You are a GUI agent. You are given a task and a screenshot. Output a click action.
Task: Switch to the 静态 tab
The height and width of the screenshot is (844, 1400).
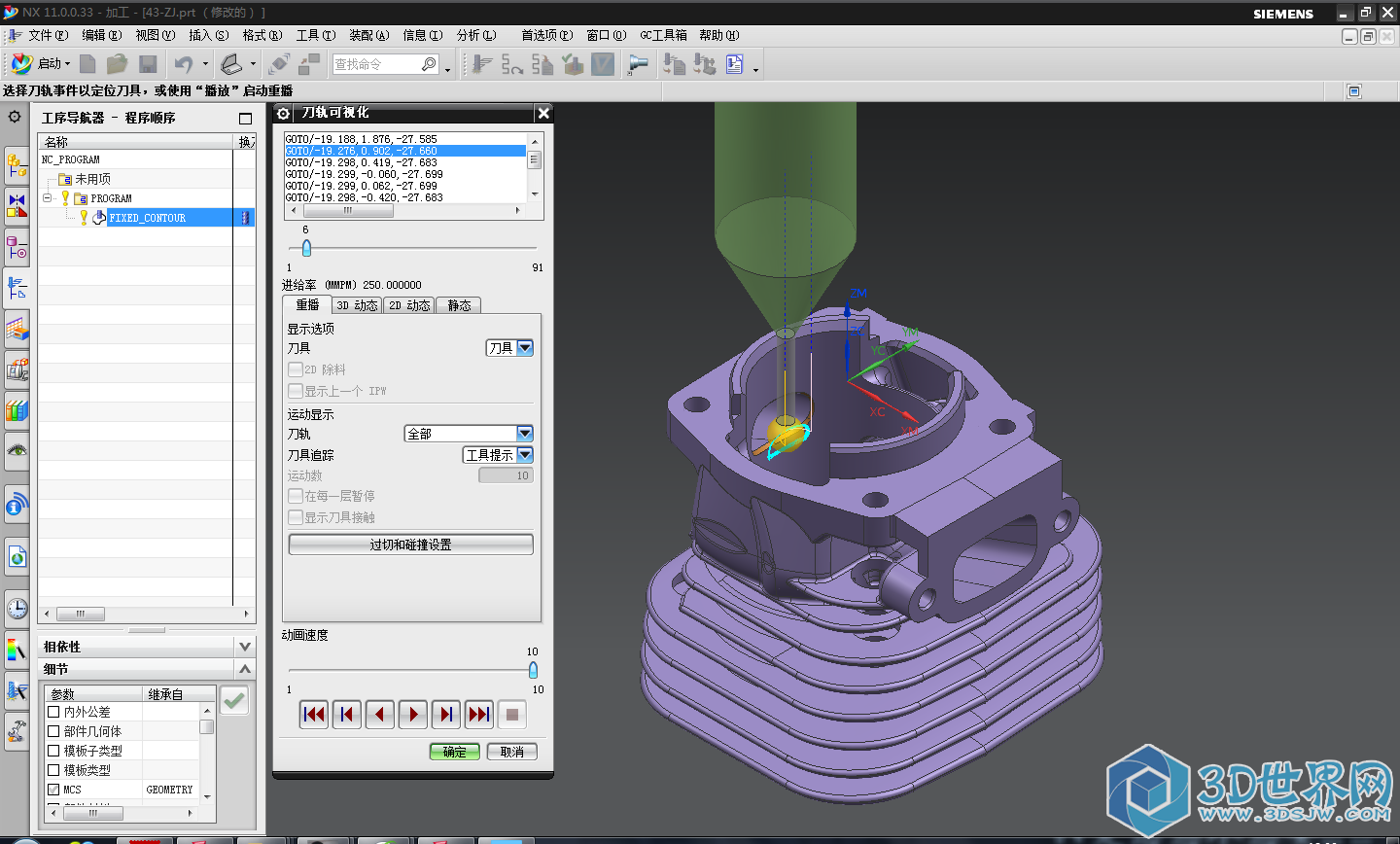[459, 305]
